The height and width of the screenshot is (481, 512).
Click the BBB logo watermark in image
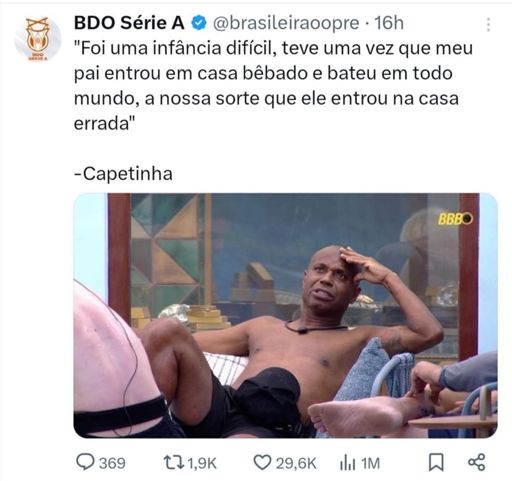tap(455, 219)
